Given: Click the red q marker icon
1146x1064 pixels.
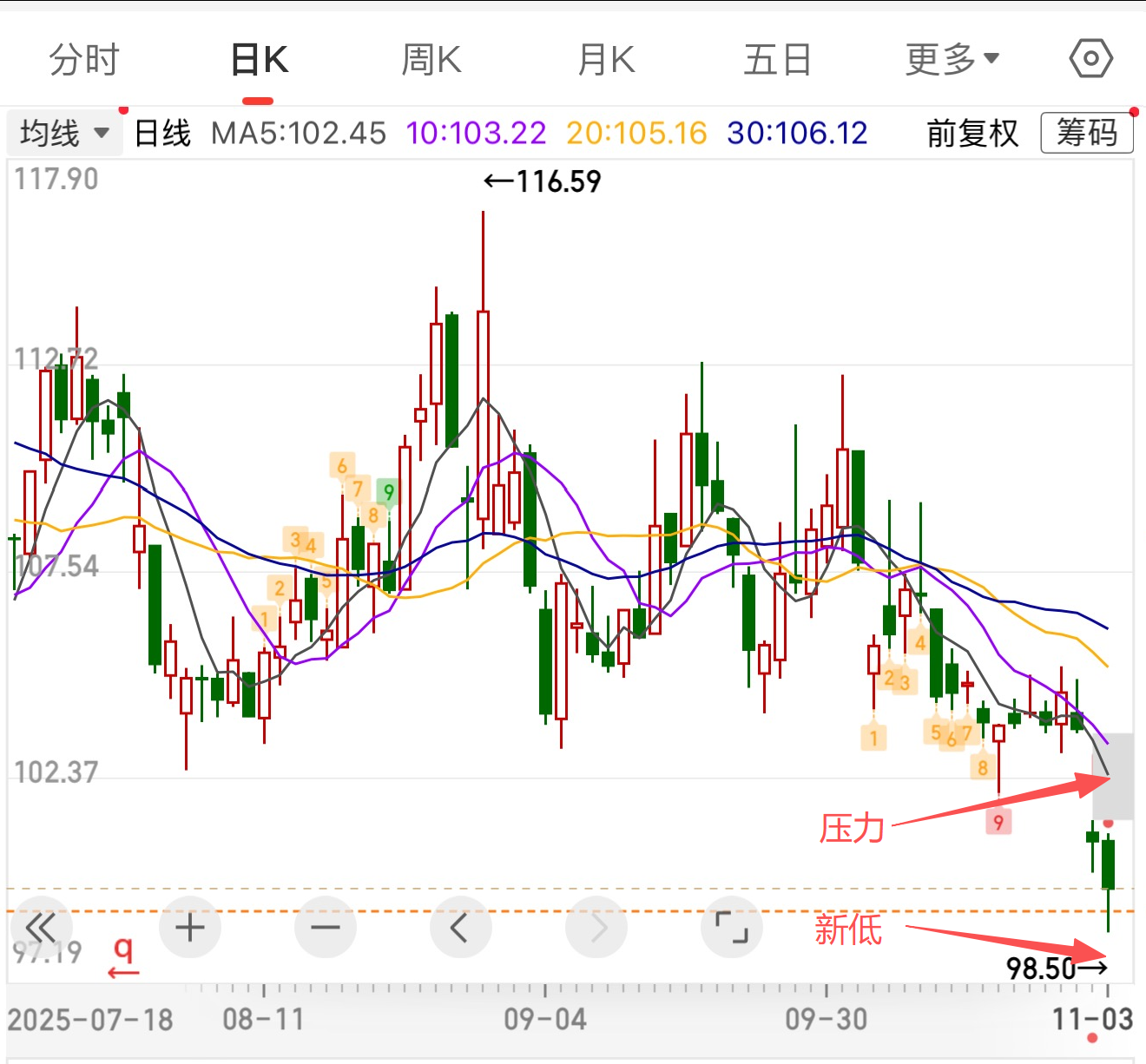Looking at the screenshot, I should (123, 956).
